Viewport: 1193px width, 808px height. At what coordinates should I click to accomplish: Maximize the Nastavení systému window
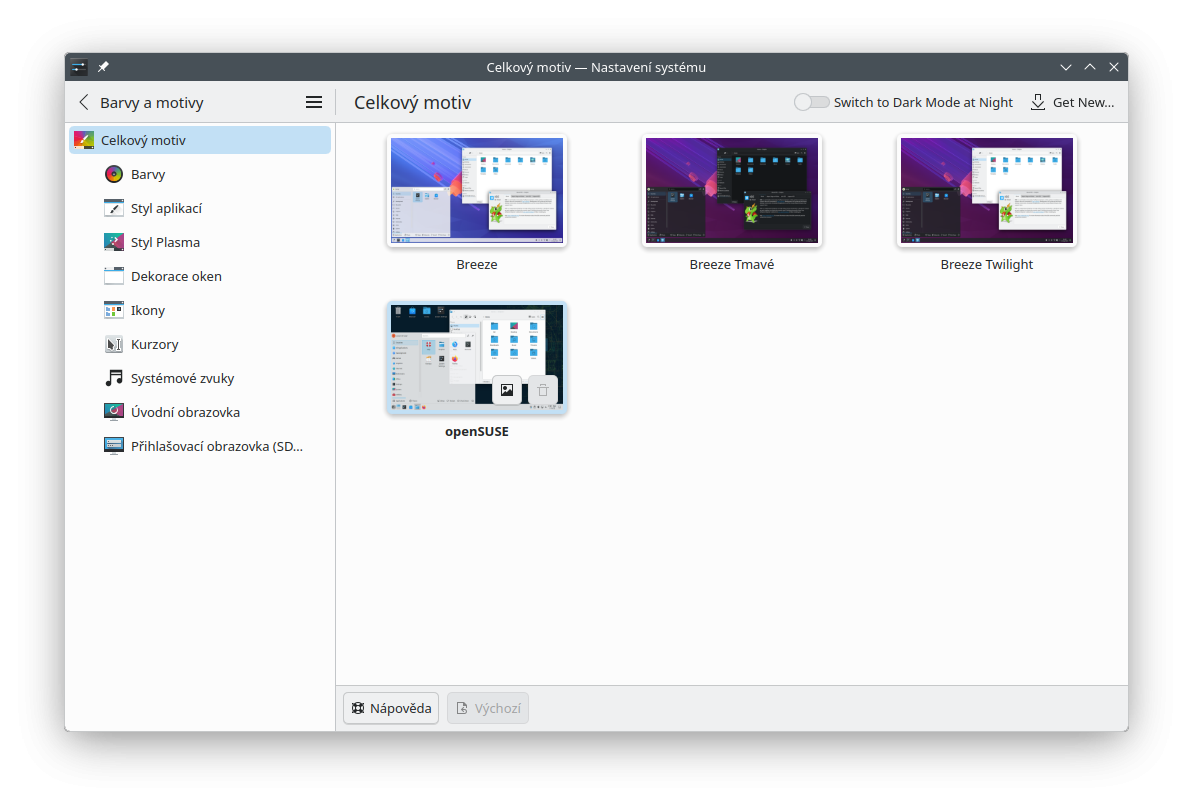pyautogui.click(x=1090, y=67)
